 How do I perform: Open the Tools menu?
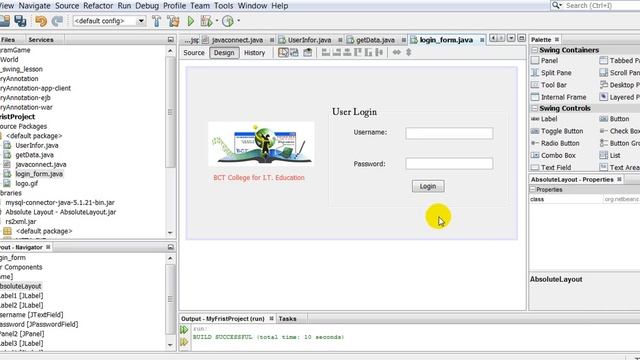[x=224, y=6]
